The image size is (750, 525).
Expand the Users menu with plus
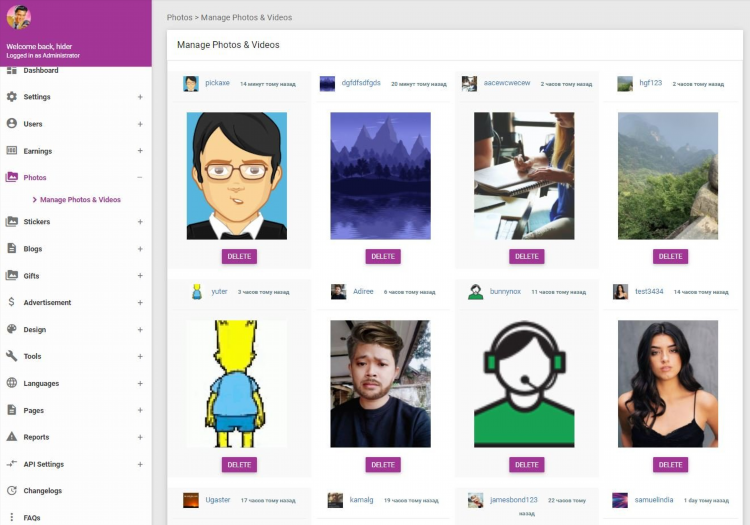[140, 124]
